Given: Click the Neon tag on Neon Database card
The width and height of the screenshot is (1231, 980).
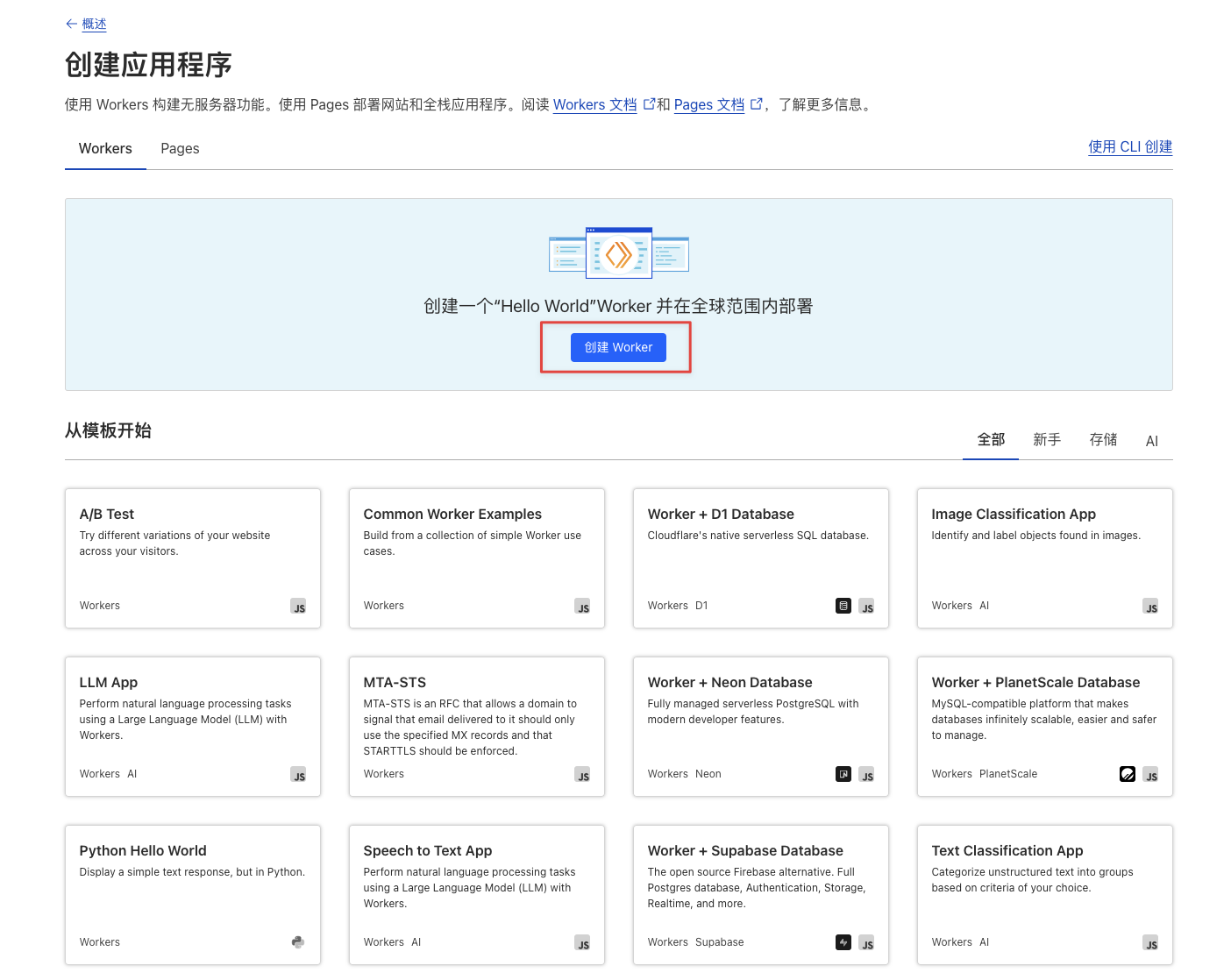Looking at the screenshot, I should (x=708, y=774).
